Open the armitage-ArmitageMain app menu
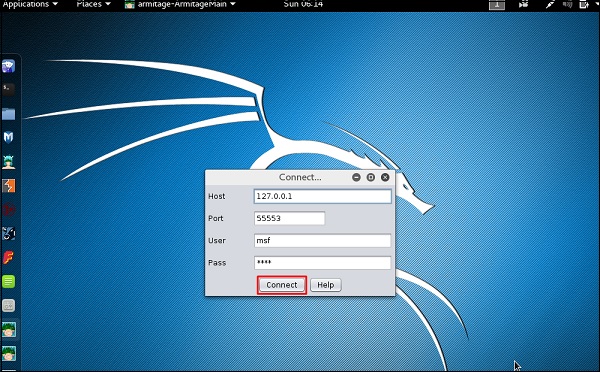 pos(180,4)
